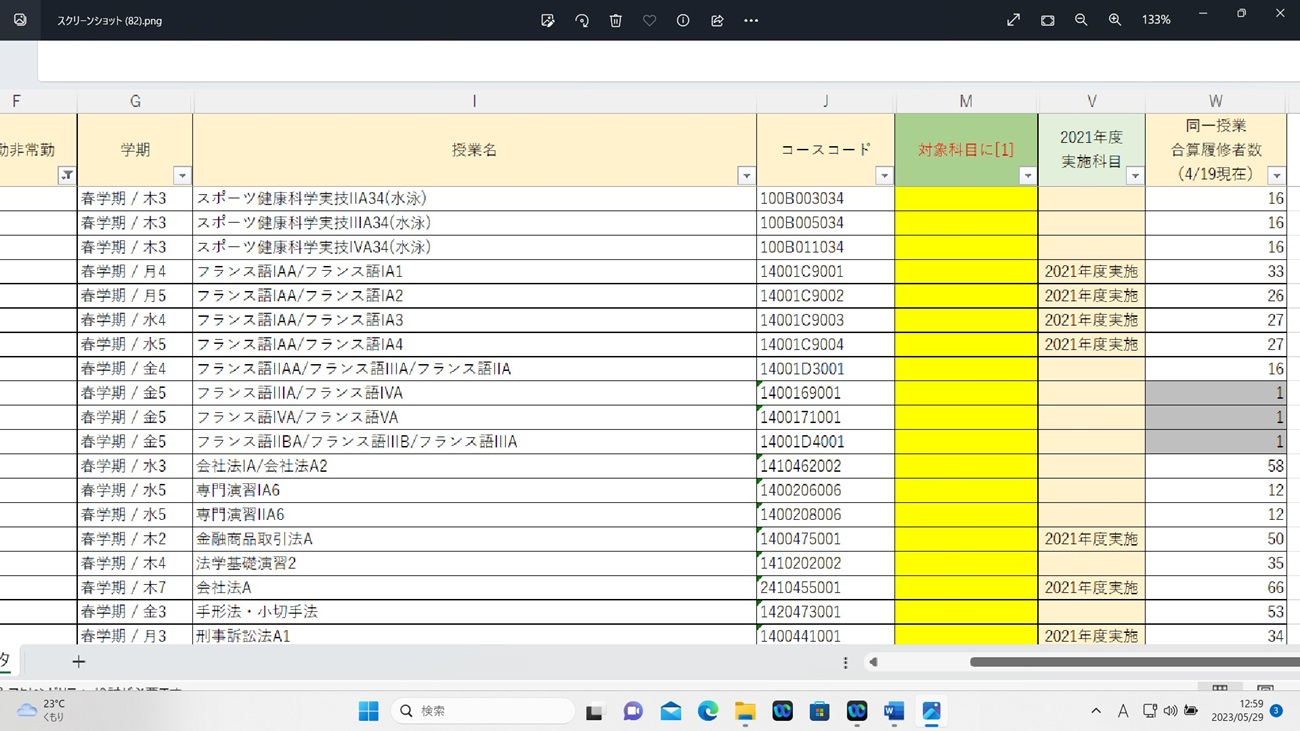The image size is (1300, 731).
Task: Add the image to favorites with the heart
Action: tap(649, 20)
